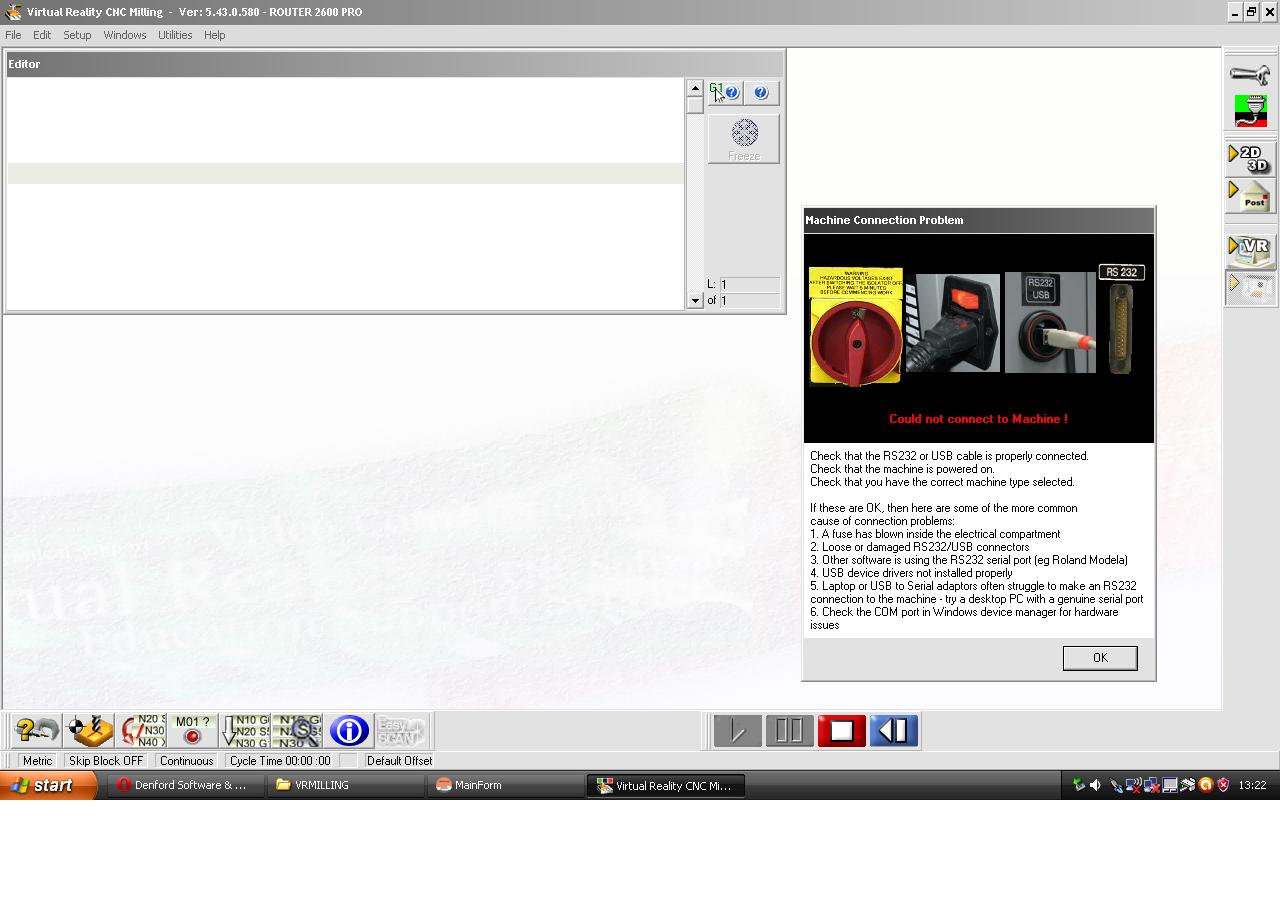Screen dimensions: 1280x913
Task: Click the red isolator switch image
Action: (x=856, y=326)
